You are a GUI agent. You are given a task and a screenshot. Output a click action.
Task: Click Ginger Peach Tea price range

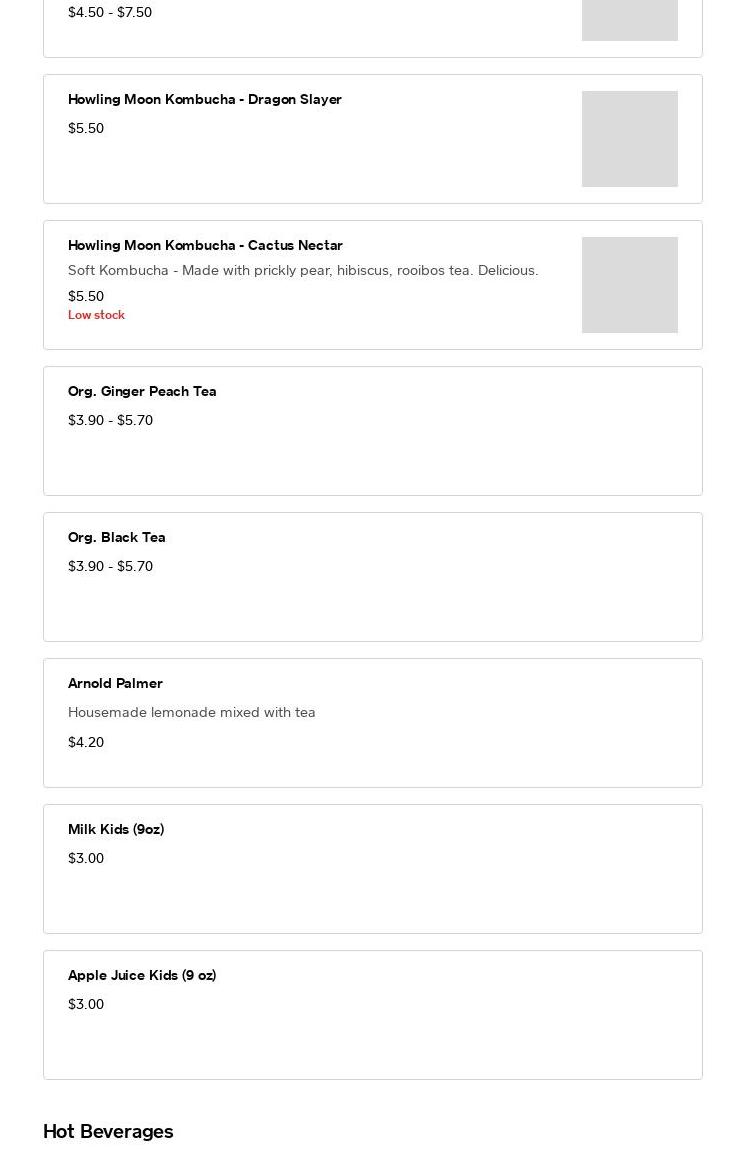click(x=110, y=421)
